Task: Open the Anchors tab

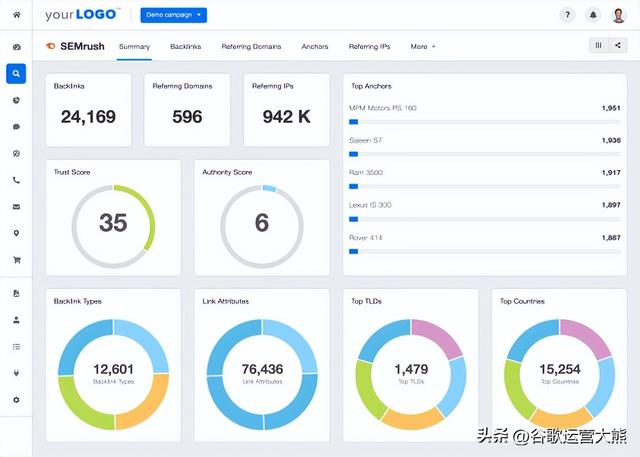Action: point(315,47)
